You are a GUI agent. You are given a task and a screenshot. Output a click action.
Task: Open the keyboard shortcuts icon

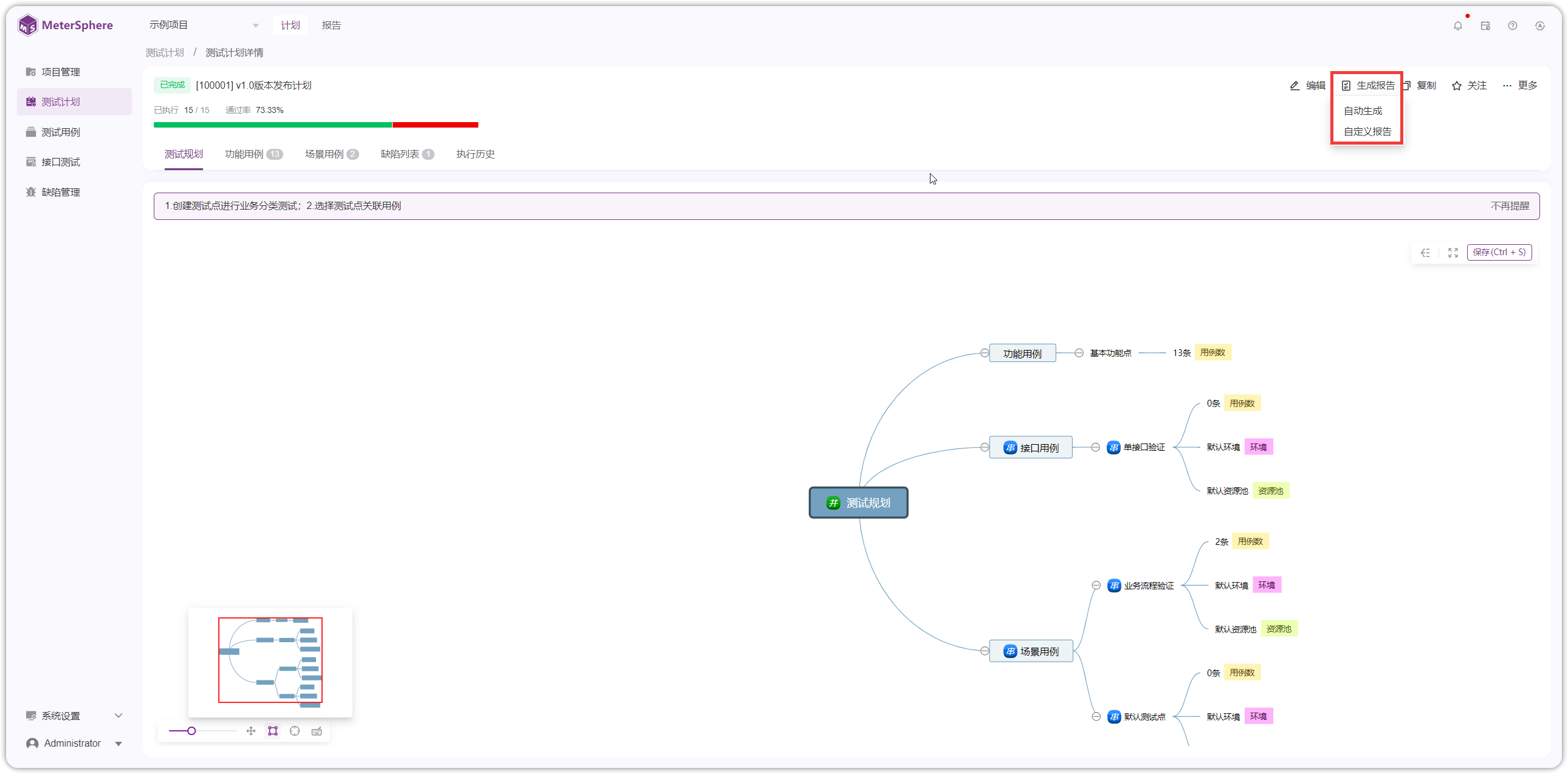pyautogui.click(x=317, y=731)
